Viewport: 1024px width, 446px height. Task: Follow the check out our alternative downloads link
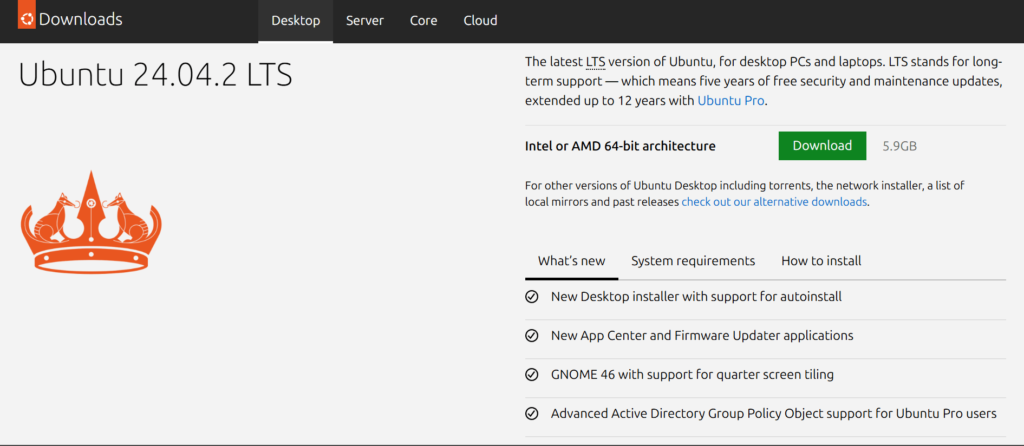(x=775, y=202)
